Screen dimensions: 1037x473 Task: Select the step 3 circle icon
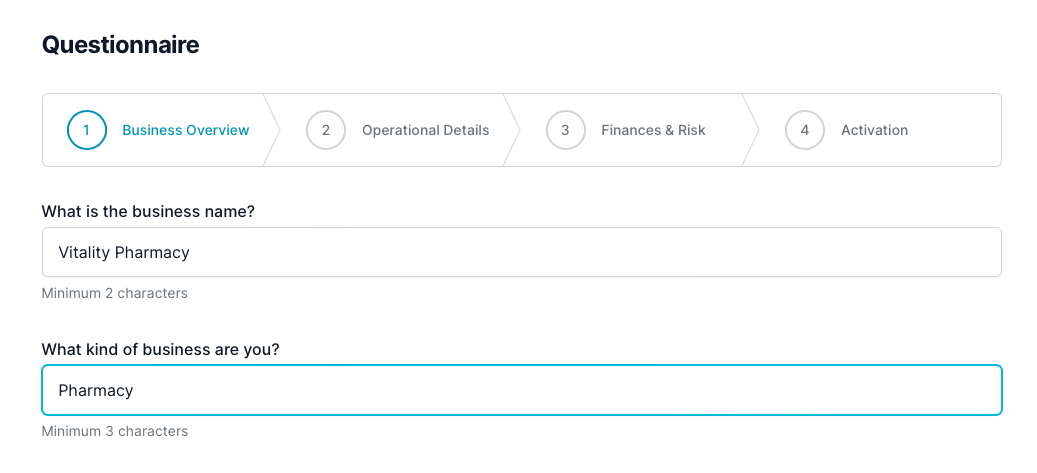(x=565, y=130)
